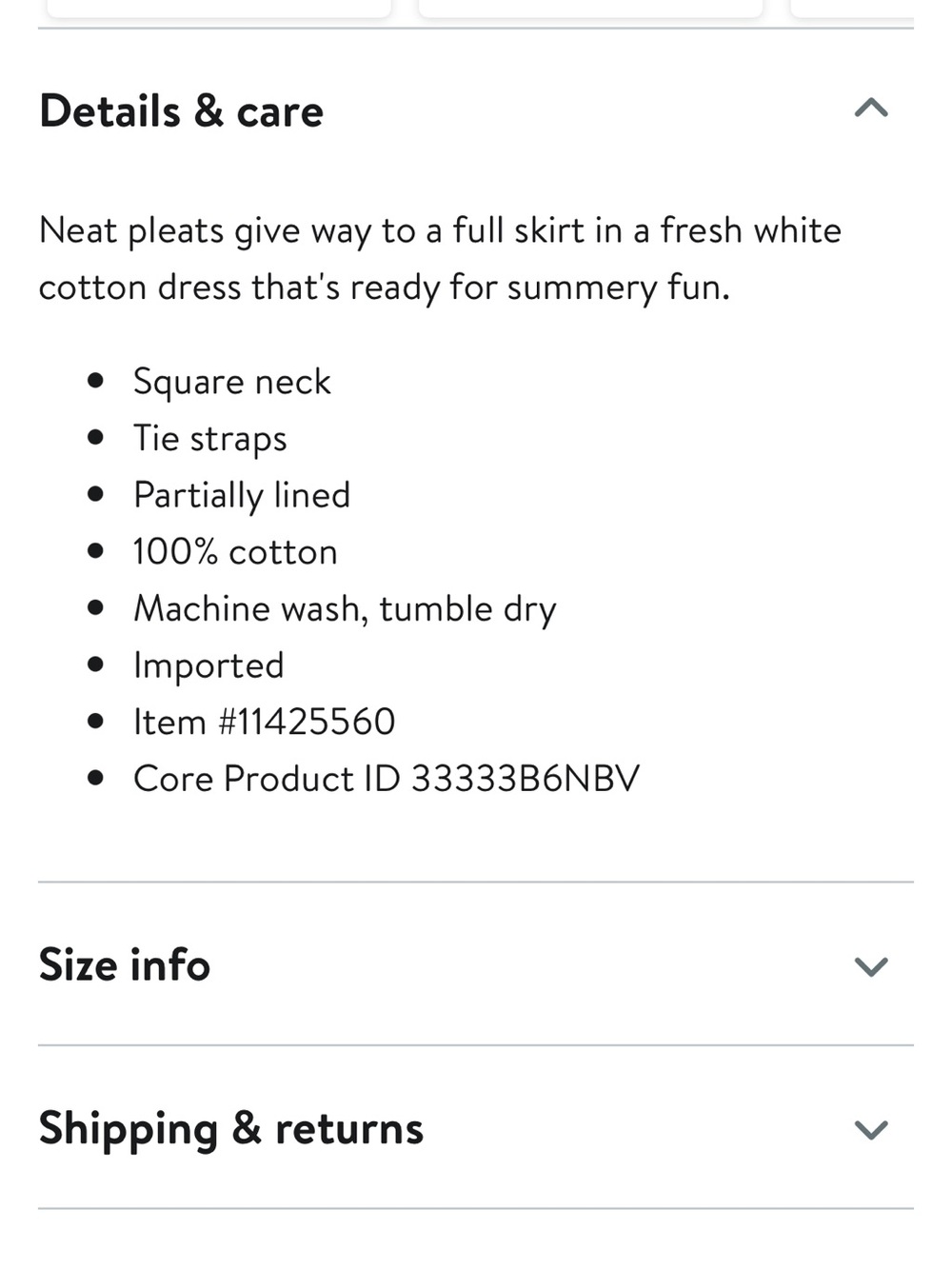Click the Size info down chevron icon
Screen dimensions: 952x1269
click(x=871, y=967)
